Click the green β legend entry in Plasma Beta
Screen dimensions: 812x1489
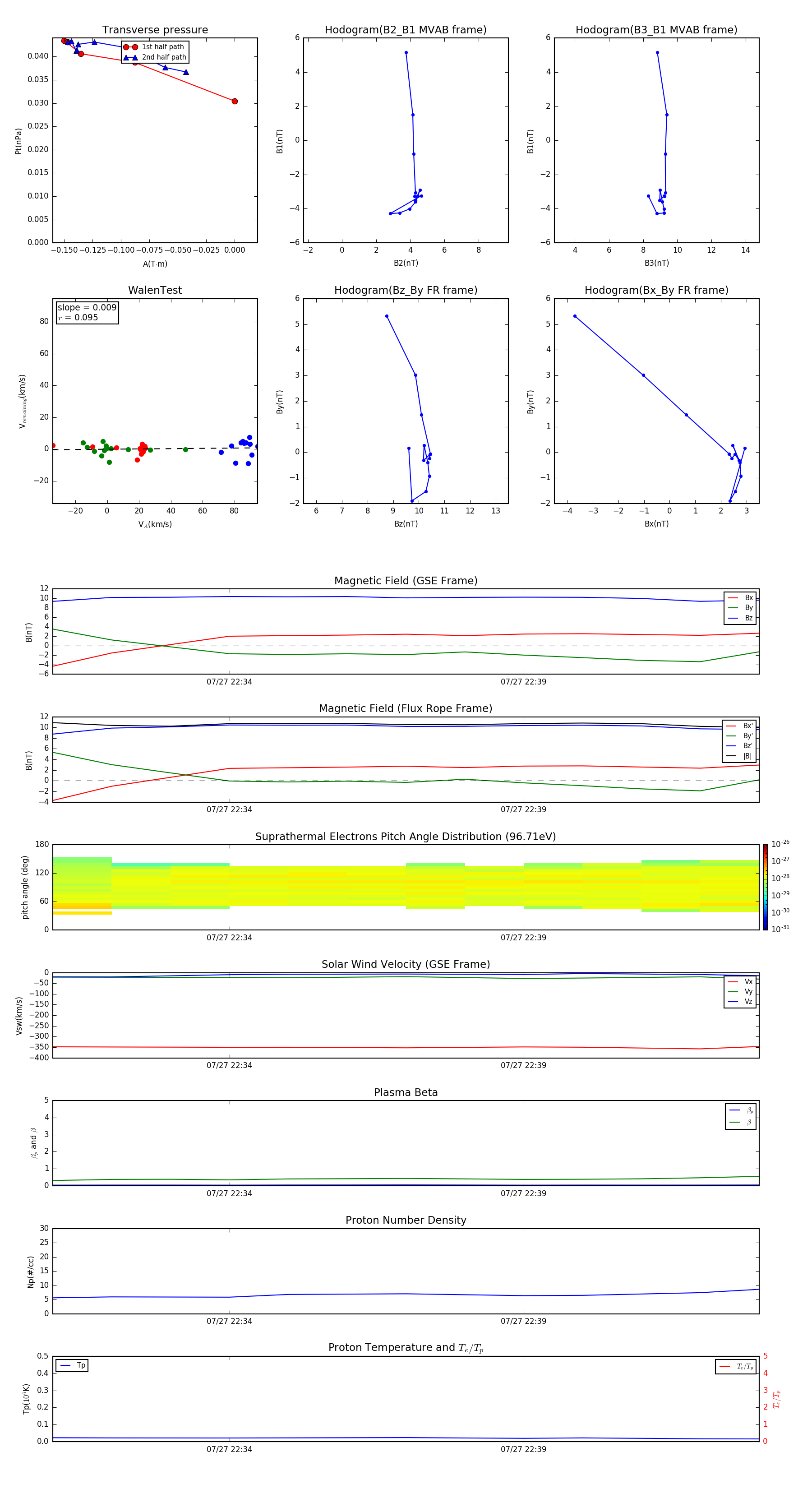741,1122
